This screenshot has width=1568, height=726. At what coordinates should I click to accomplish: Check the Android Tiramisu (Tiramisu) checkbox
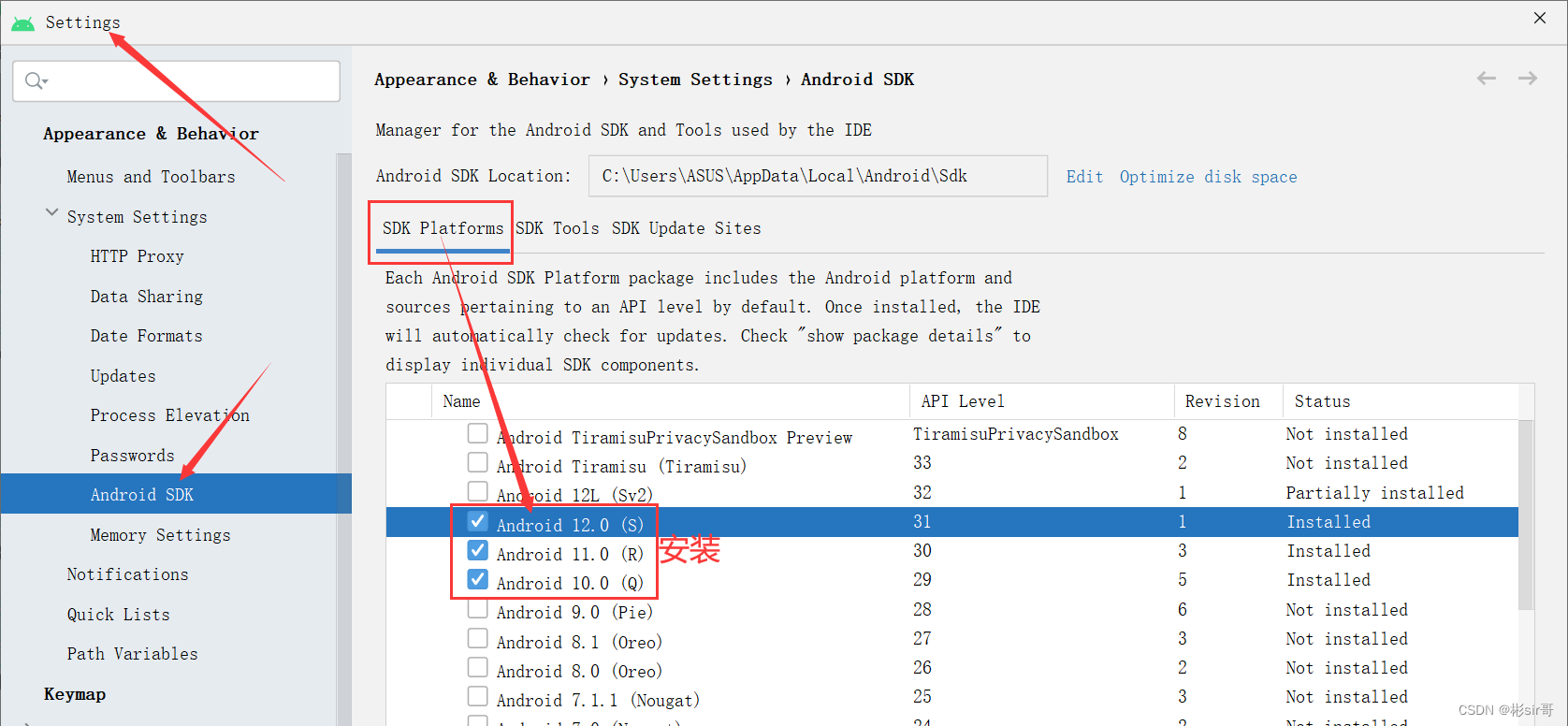[478, 462]
